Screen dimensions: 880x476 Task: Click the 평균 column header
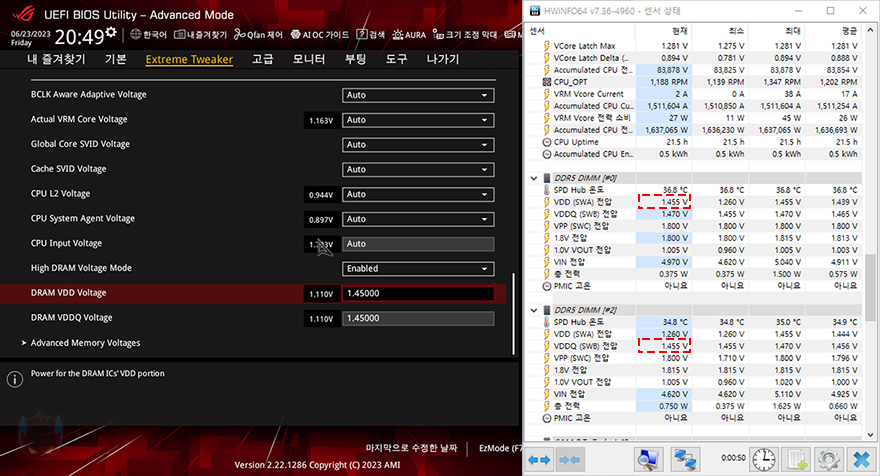coord(833,31)
